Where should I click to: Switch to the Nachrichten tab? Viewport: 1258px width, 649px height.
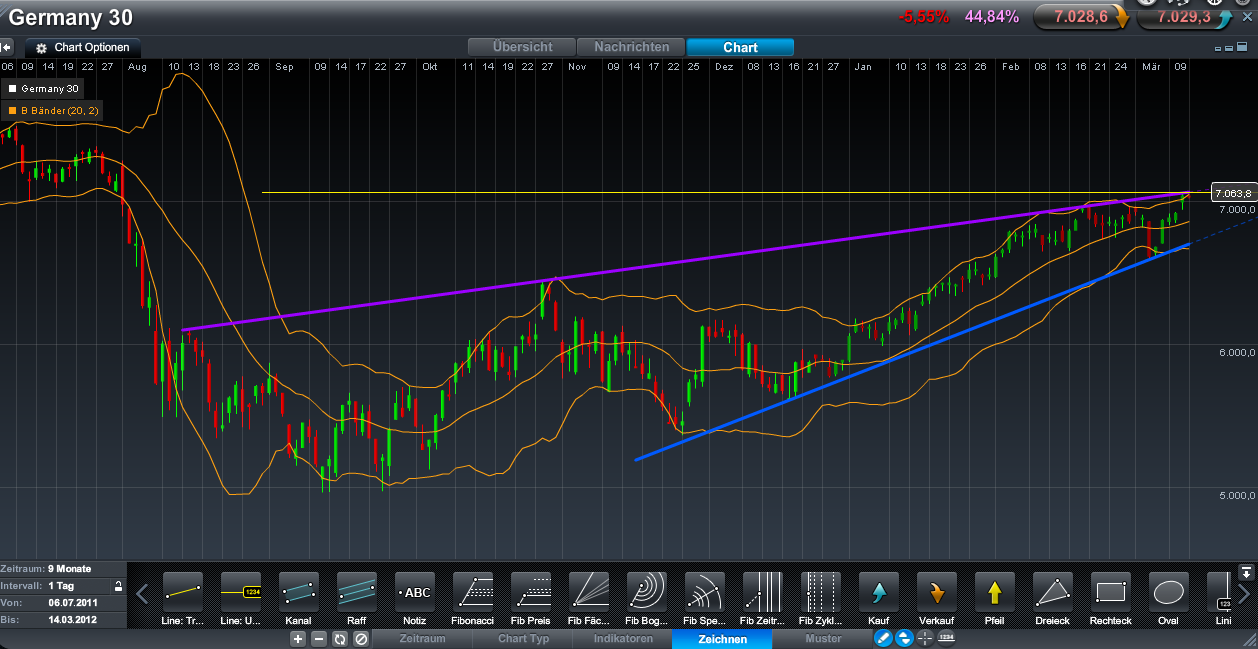pyautogui.click(x=631, y=47)
